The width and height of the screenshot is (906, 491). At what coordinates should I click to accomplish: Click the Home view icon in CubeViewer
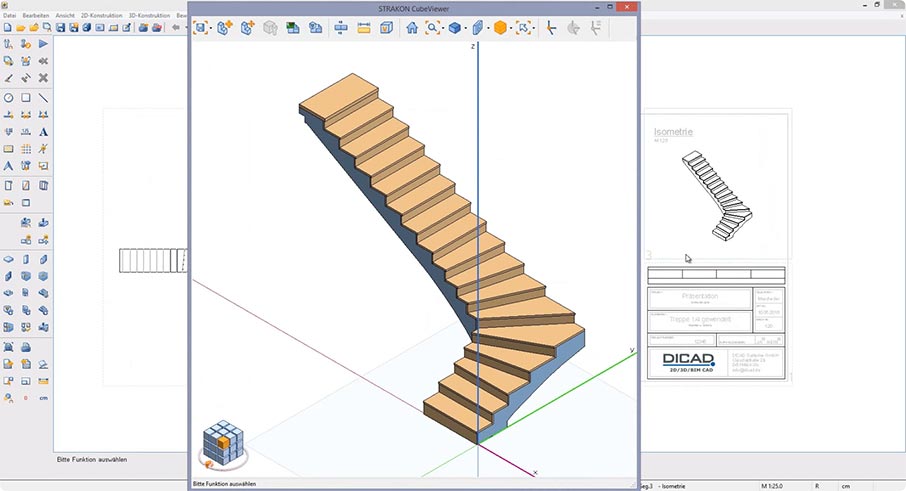pos(412,28)
